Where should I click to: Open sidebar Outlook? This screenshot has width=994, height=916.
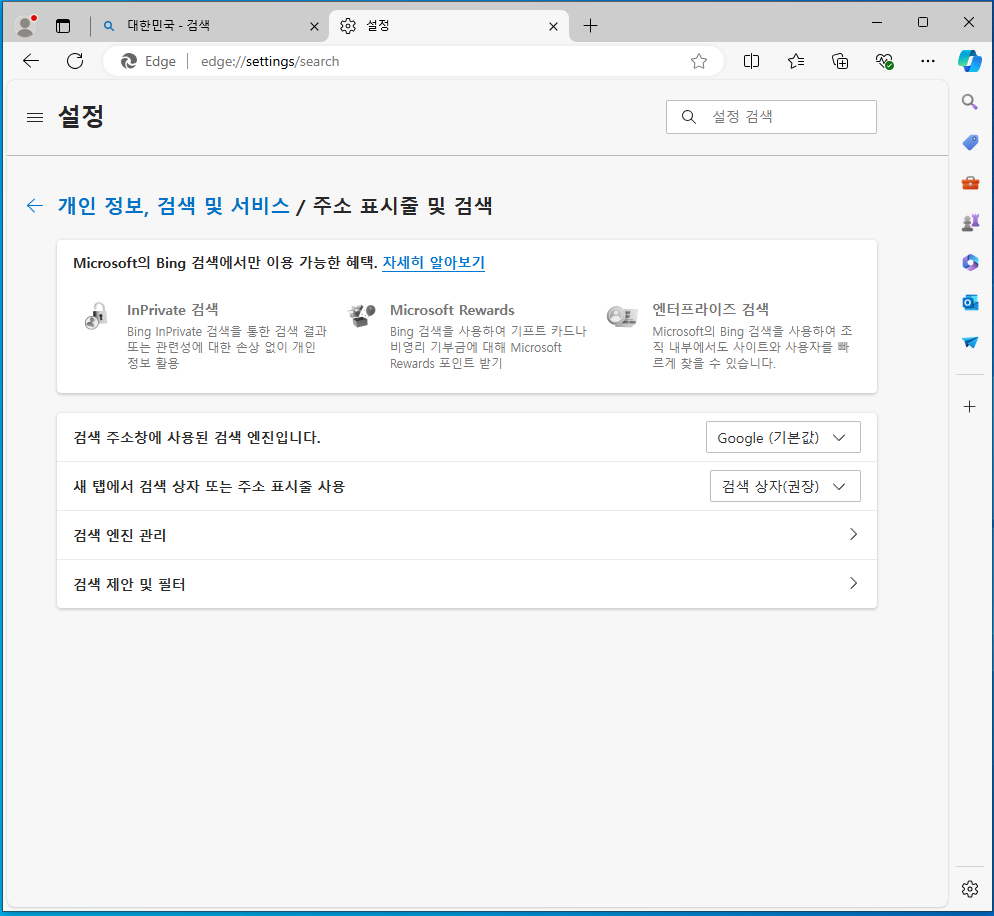pyautogui.click(x=969, y=302)
